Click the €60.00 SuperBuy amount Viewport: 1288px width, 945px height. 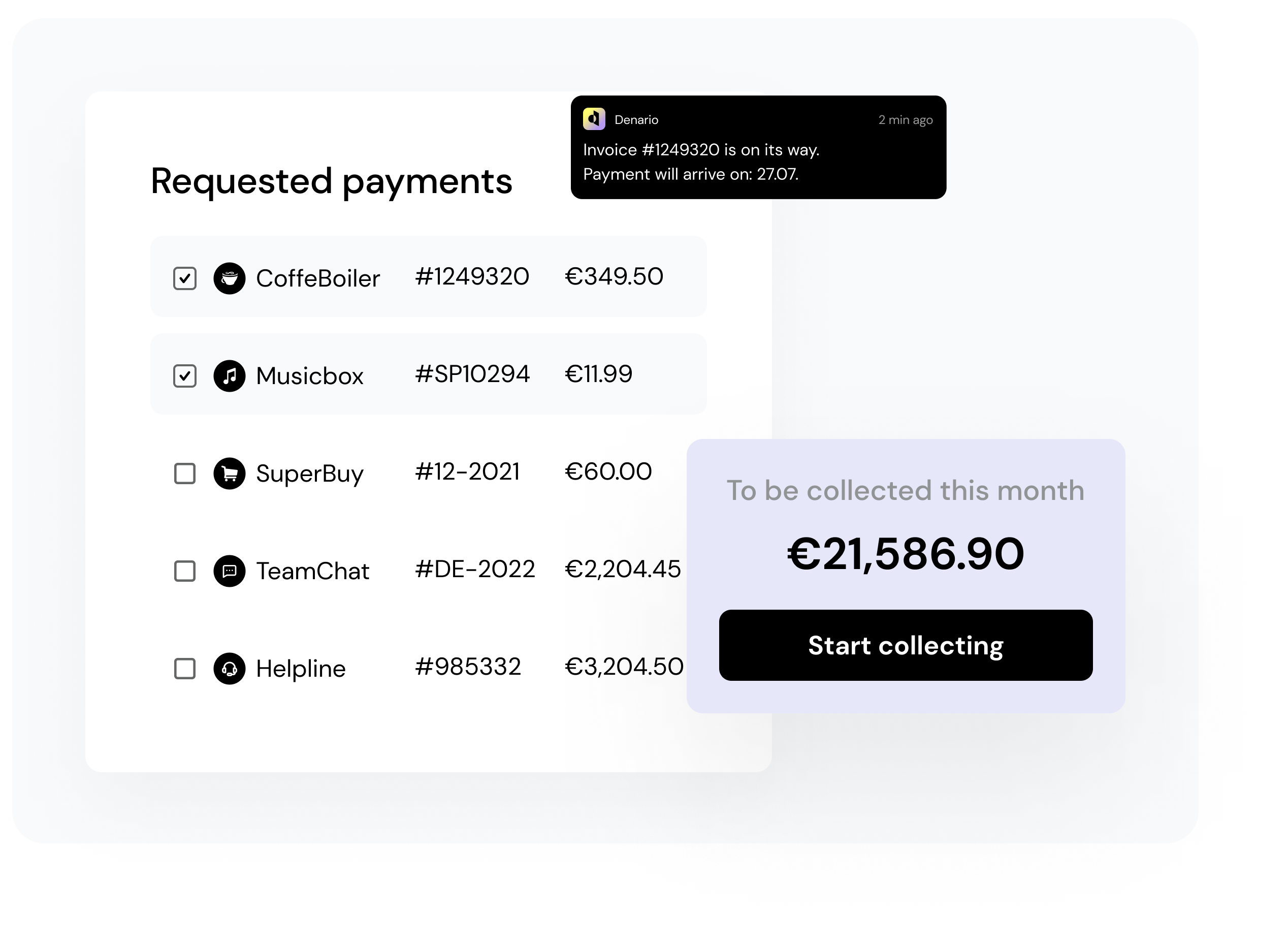tap(608, 472)
